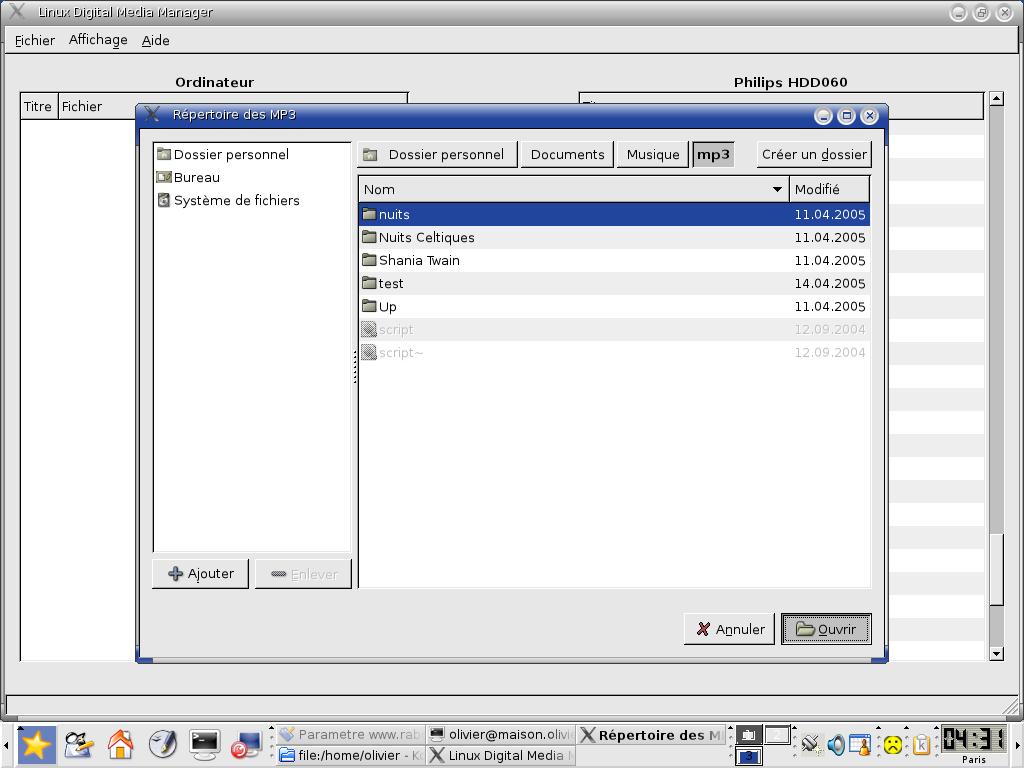1024x768 pixels.
Task: Click the Ouvrir button
Action: [826, 629]
